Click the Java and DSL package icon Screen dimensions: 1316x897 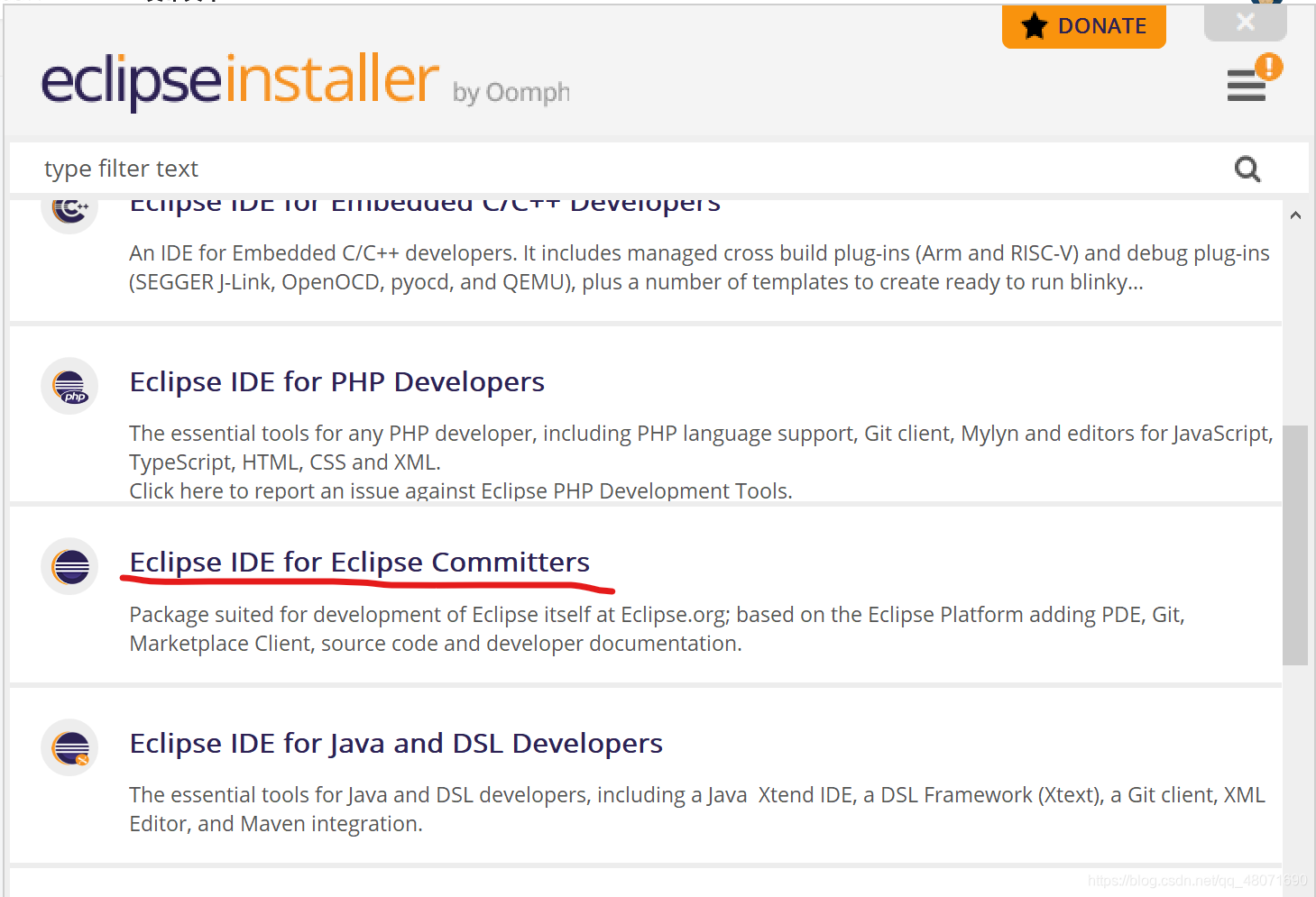pos(69,747)
